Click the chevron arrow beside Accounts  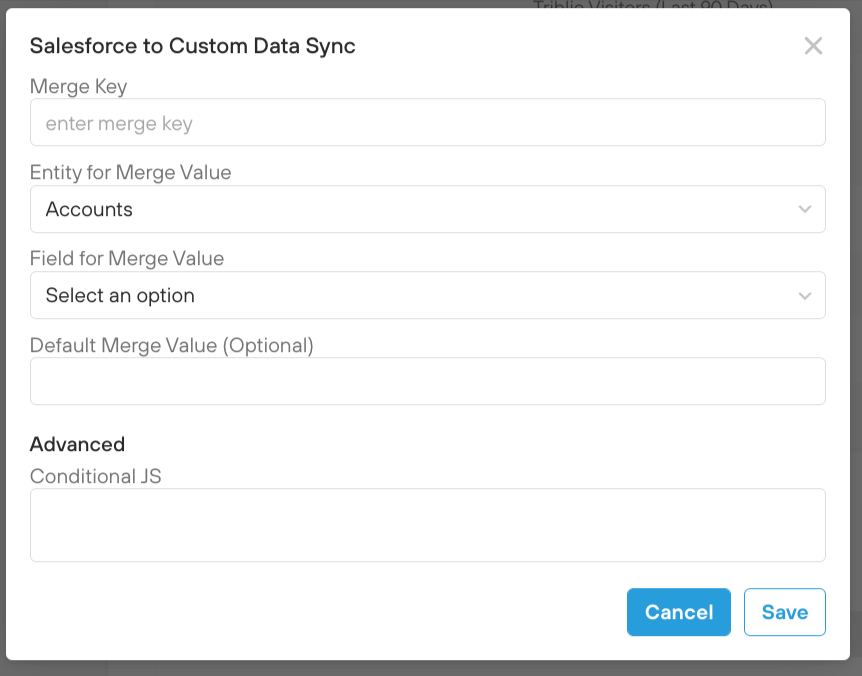805,209
